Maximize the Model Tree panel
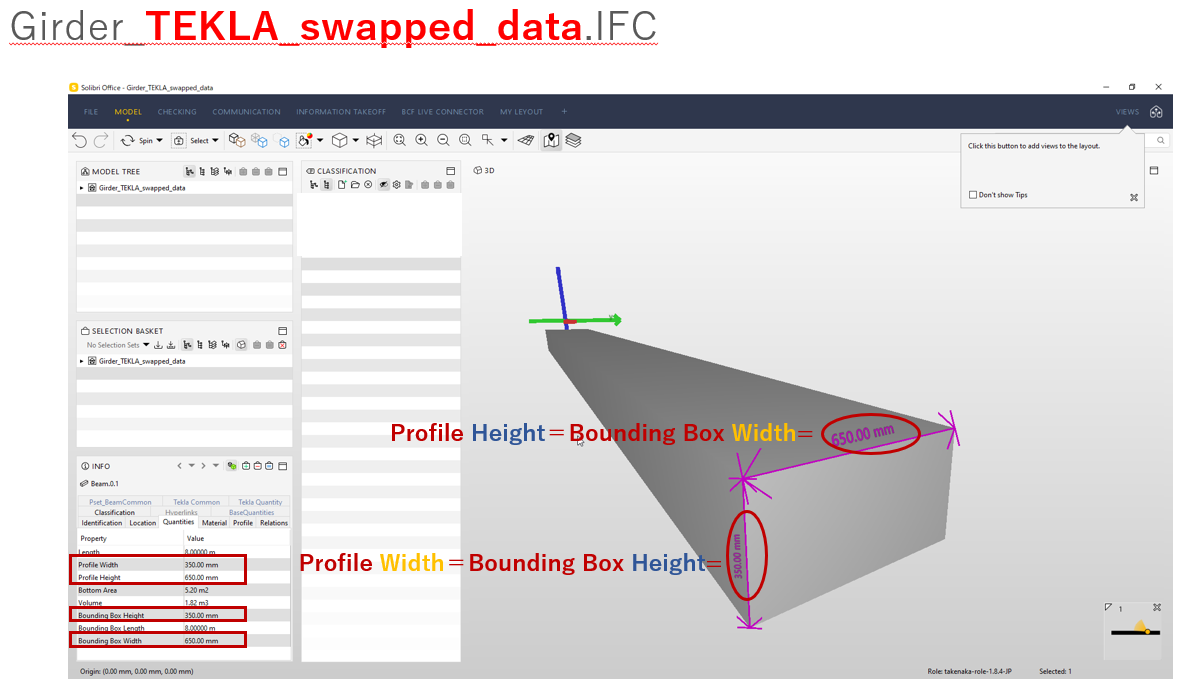The height and width of the screenshot is (690, 1200). pyautogui.click(x=283, y=172)
